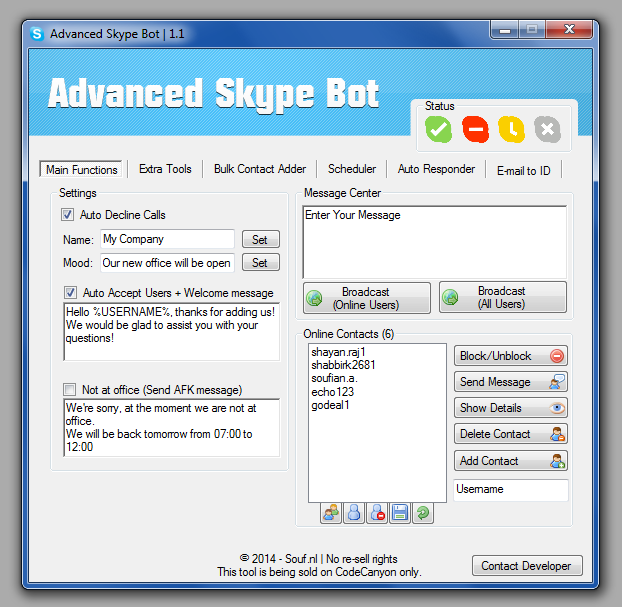This screenshot has height=607, width=622.
Task: Go to the Auto Responder tab
Action: point(436,169)
